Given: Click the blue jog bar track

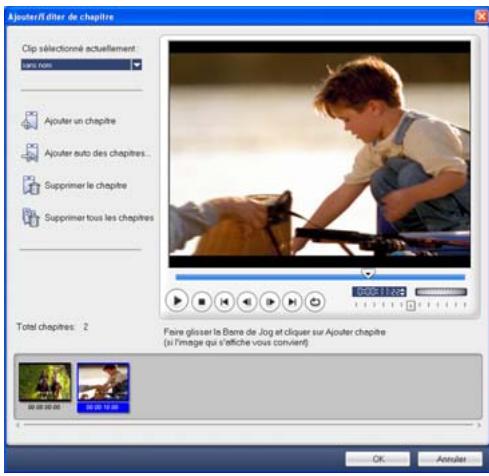Looking at the screenshot, I should pos(320,277).
